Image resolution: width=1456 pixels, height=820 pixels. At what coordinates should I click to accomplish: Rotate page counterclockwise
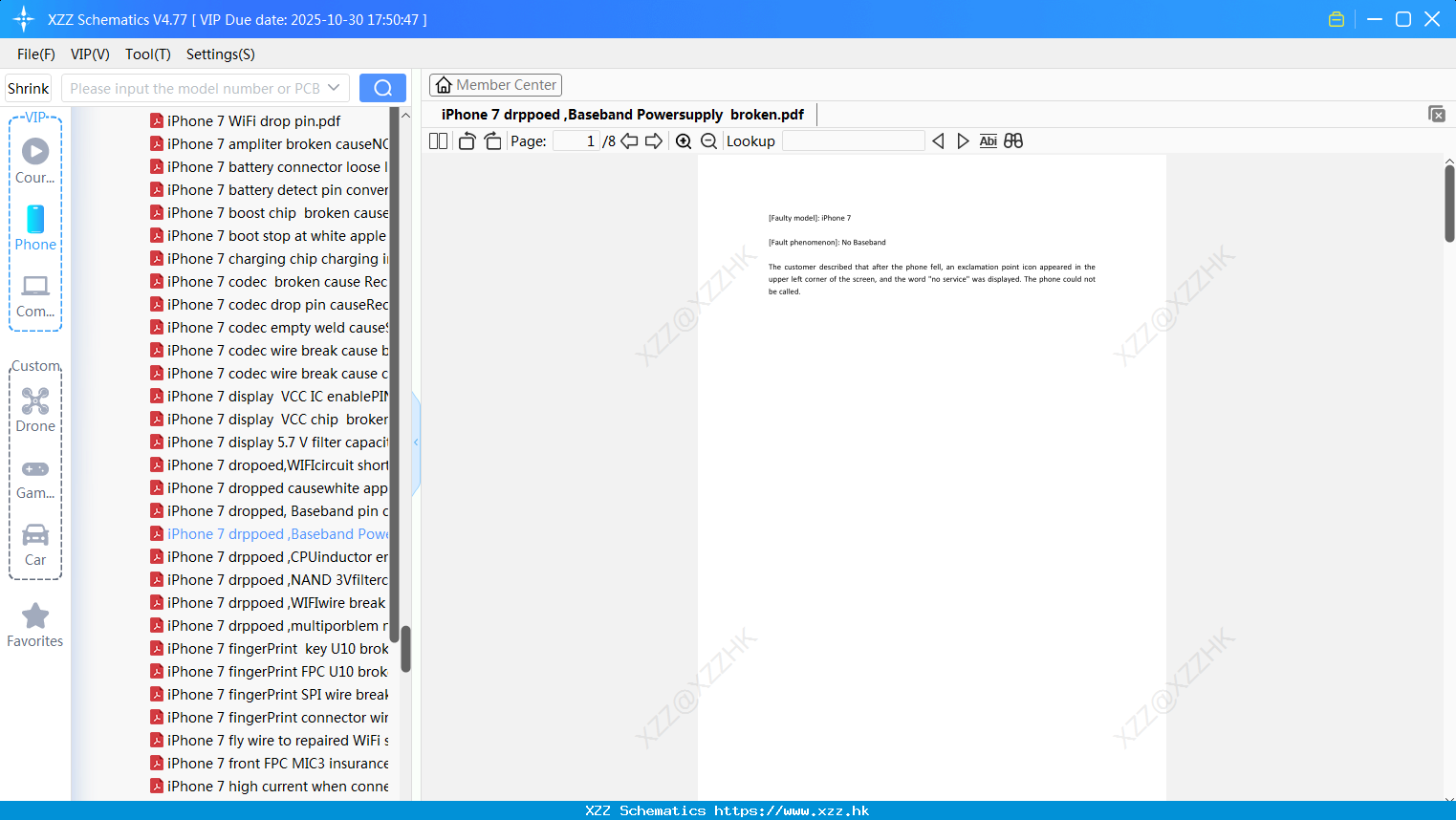pos(467,140)
